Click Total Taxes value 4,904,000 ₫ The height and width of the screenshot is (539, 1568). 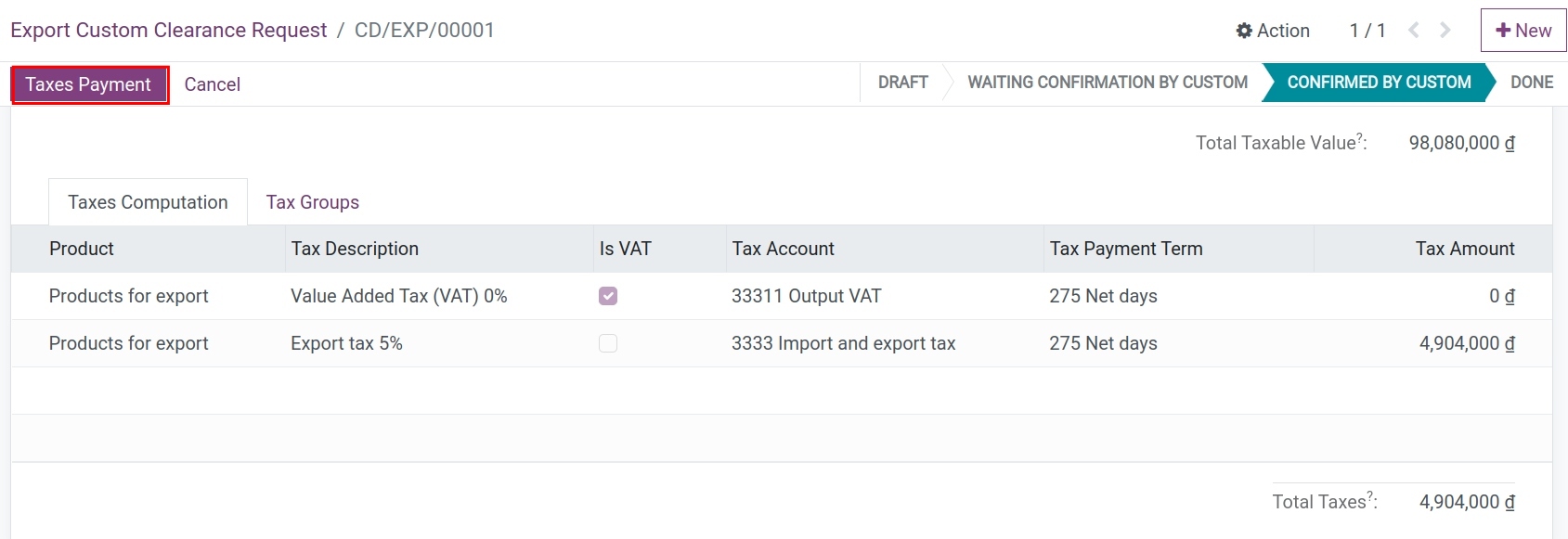point(1467,502)
